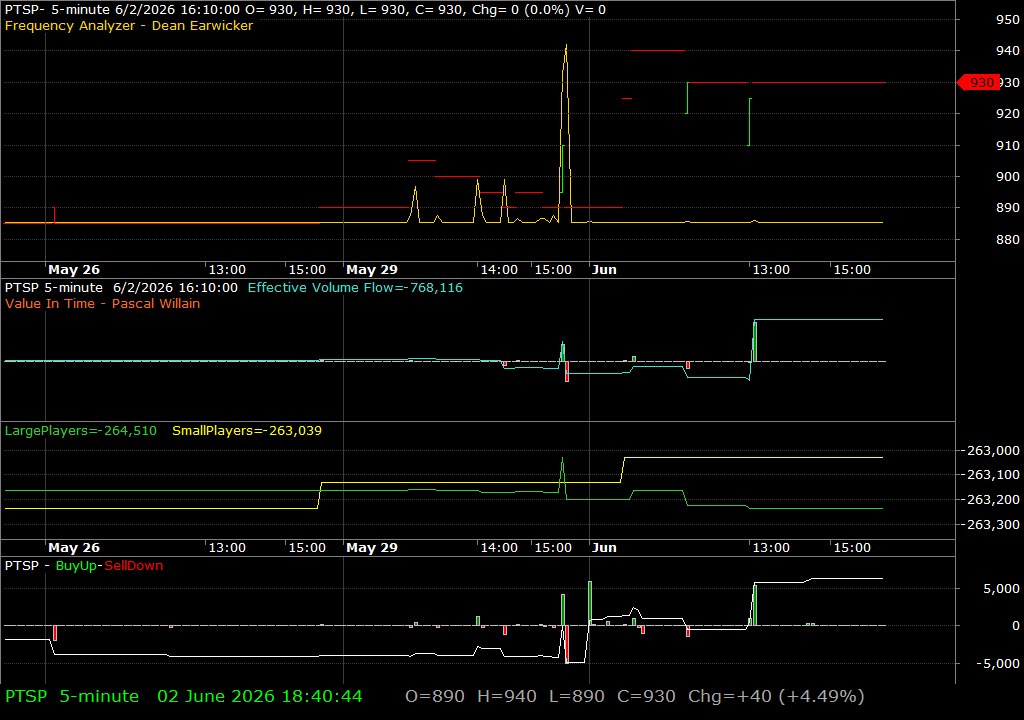Click 'May 26' on the price chart time axis
Image resolution: width=1024 pixels, height=720 pixels.
coord(74,270)
